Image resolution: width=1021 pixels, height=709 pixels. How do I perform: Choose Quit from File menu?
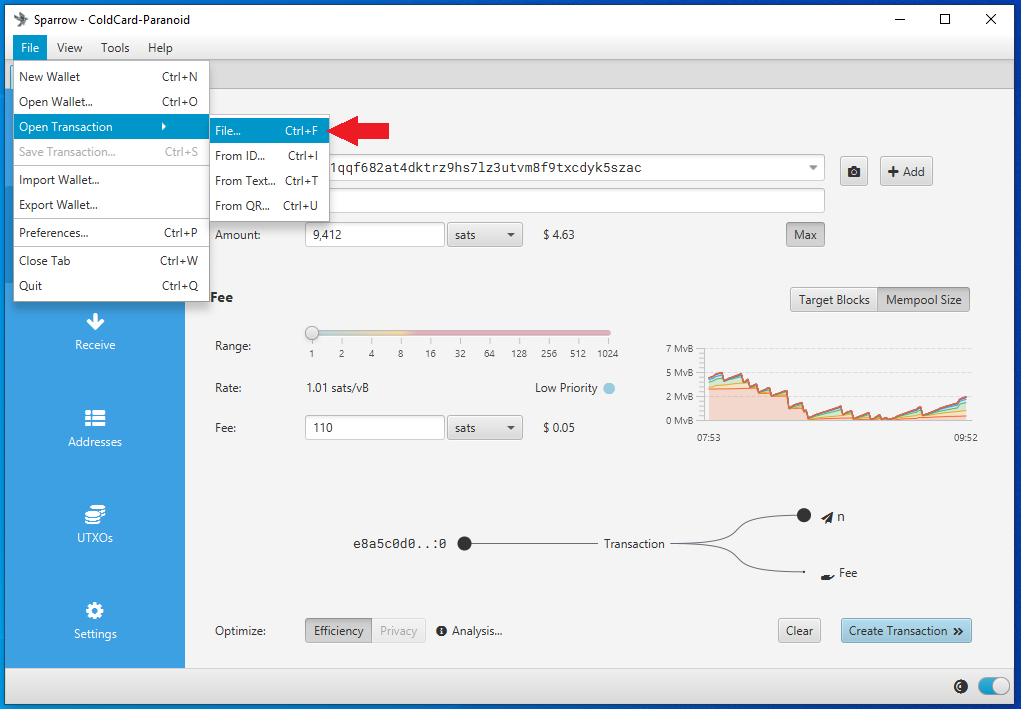coord(111,285)
